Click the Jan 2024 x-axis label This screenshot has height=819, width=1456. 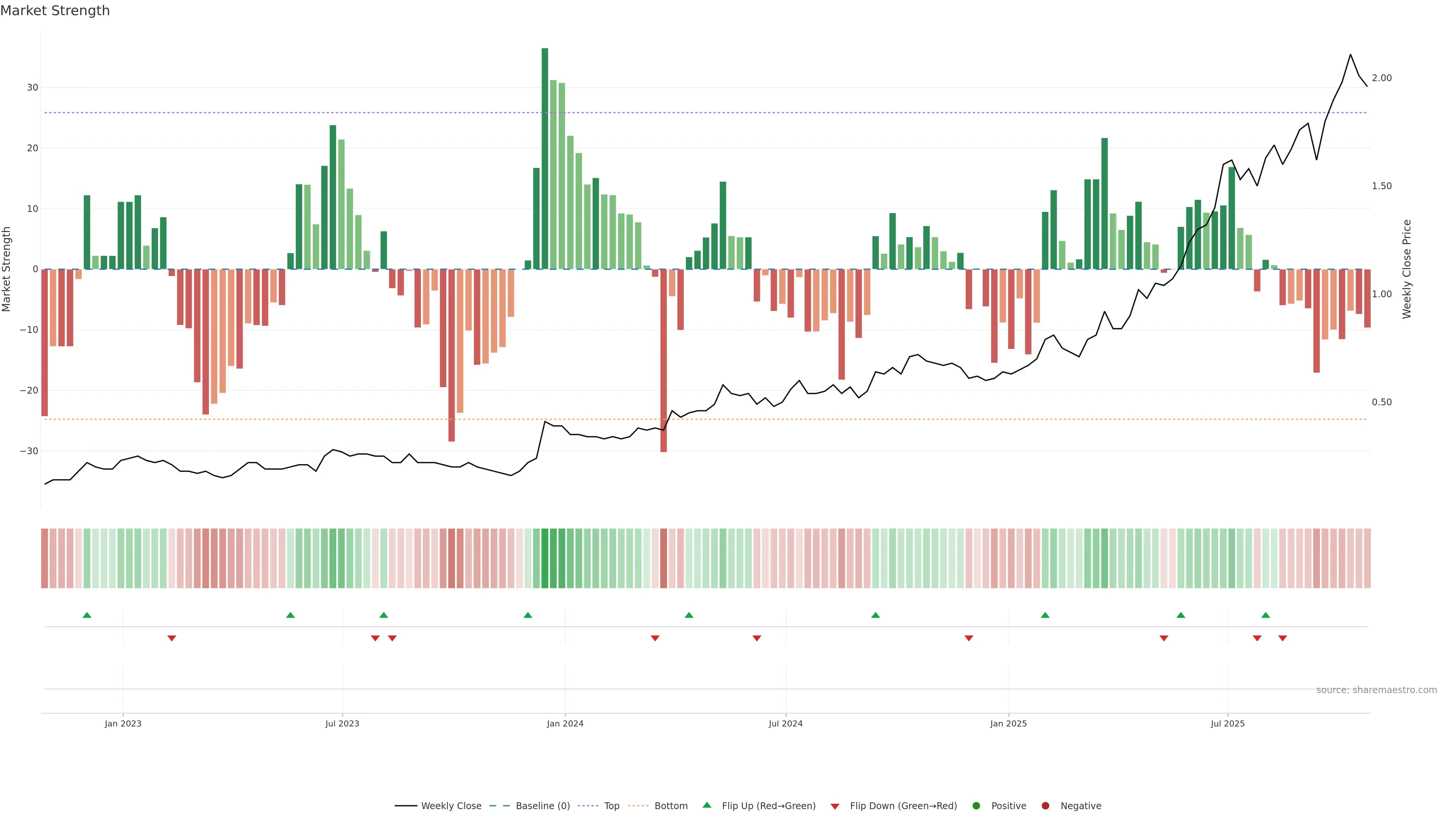[565, 723]
